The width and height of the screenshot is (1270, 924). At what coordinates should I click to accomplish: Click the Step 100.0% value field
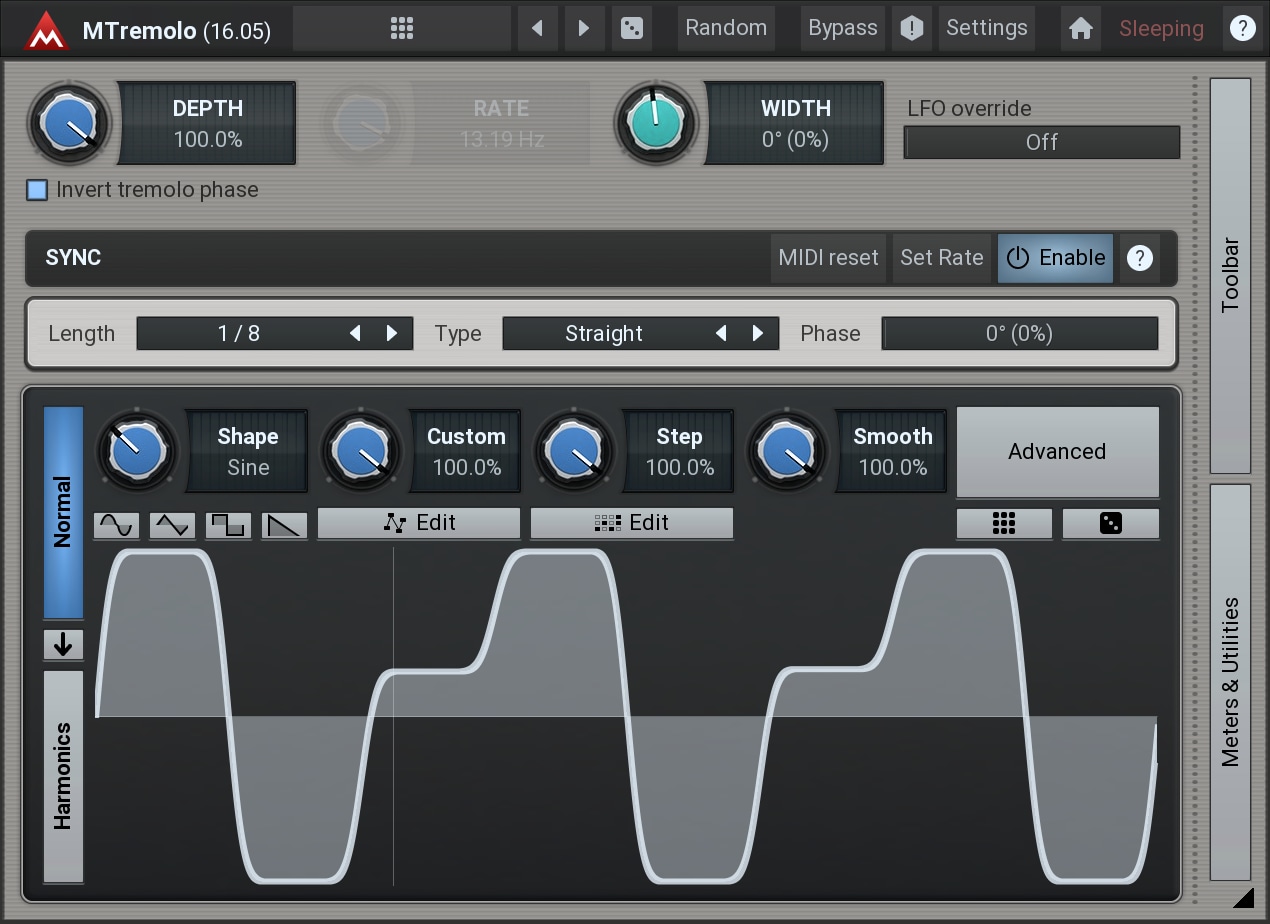pos(679,451)
